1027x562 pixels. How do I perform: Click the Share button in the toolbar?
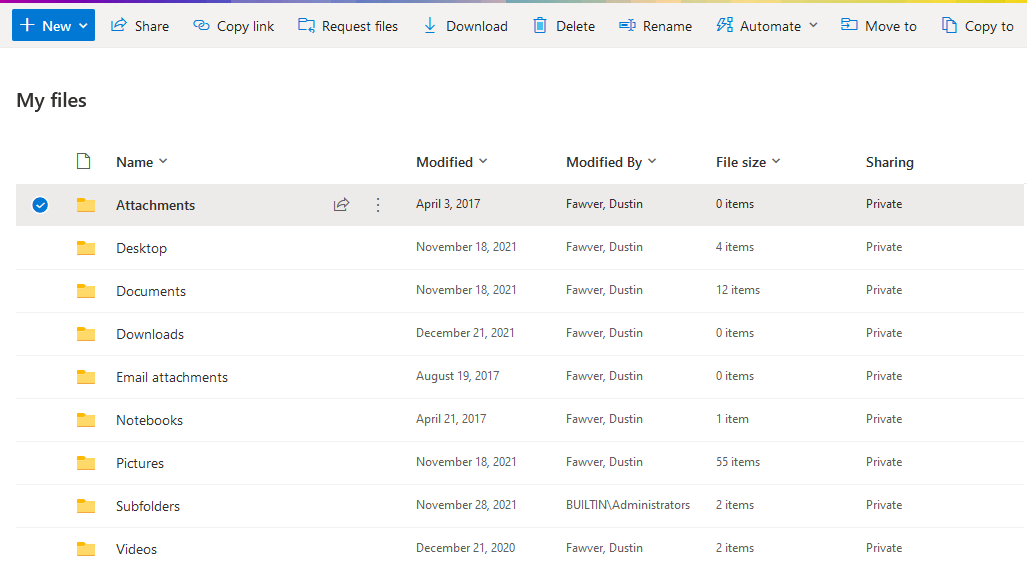pyautogui.click(x=140, y=26)
